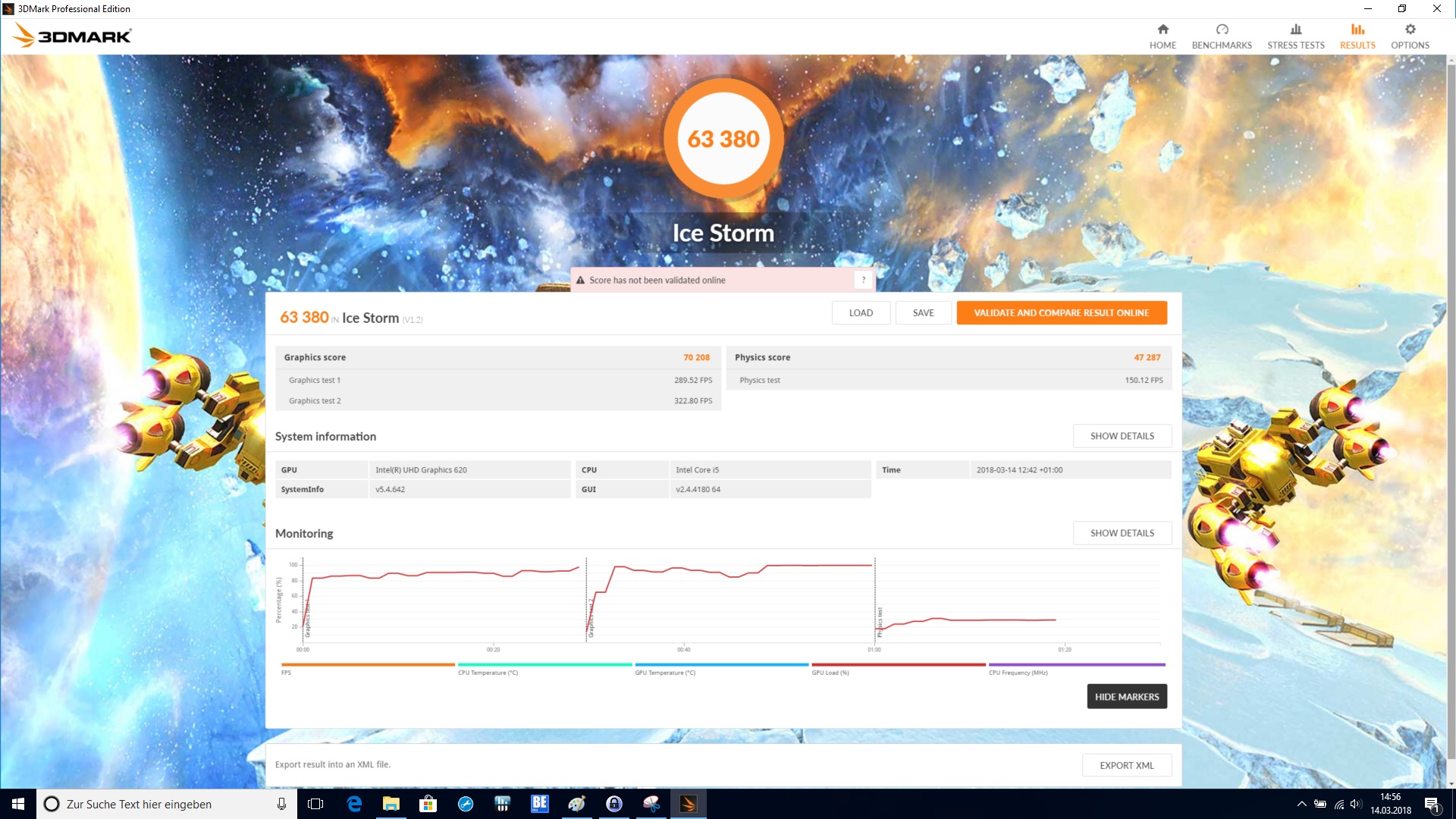Click GUI version v2.4.4180 64

click(698, 489)
